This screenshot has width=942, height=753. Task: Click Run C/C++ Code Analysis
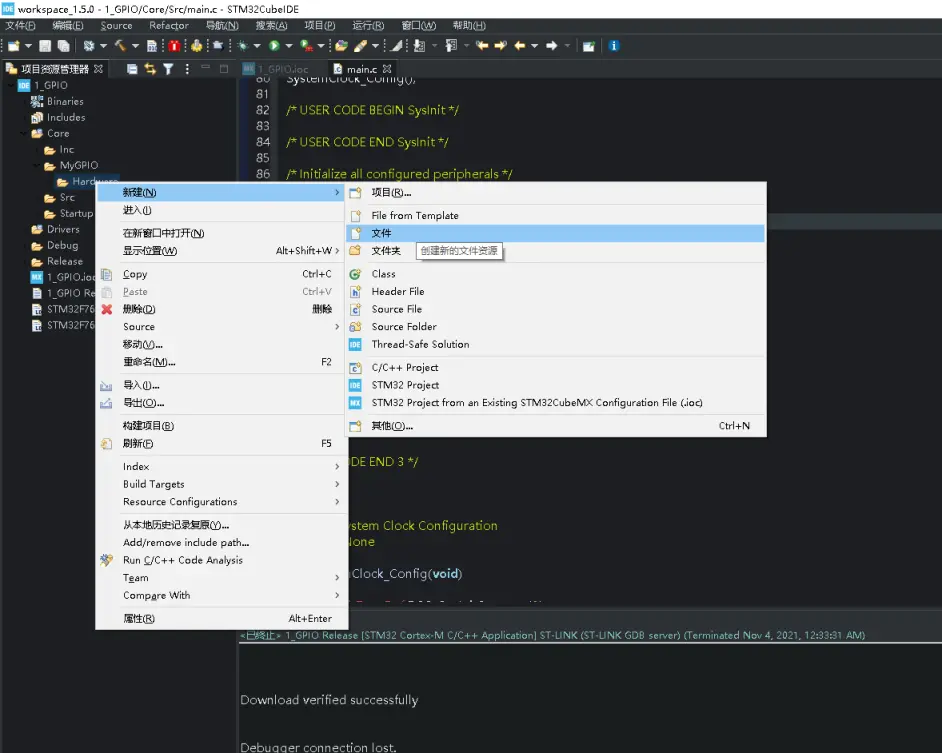coord(221,560)
